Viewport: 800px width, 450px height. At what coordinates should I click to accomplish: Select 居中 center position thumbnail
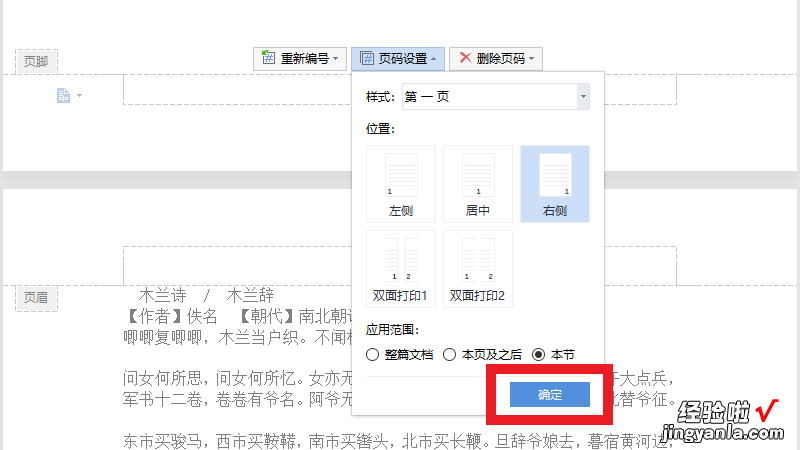tap(478, 184)
